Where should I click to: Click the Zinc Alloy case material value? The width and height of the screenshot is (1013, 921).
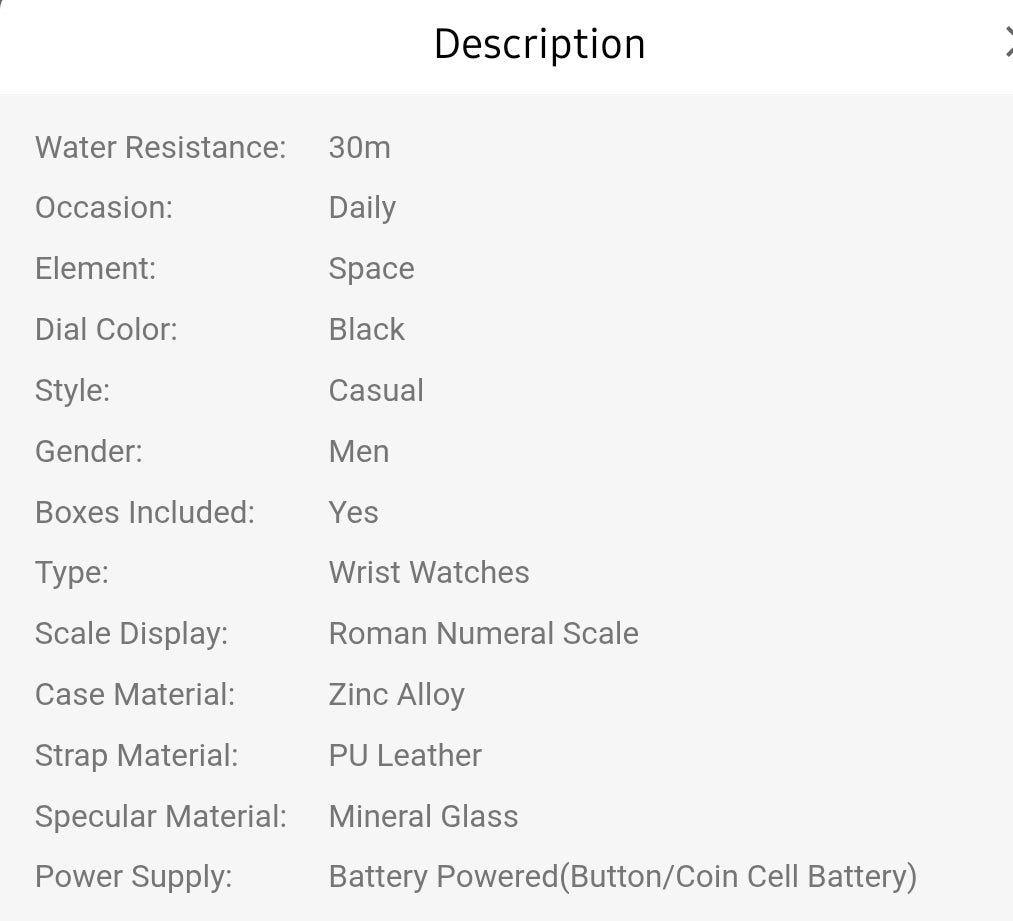[x=396, y=694]
